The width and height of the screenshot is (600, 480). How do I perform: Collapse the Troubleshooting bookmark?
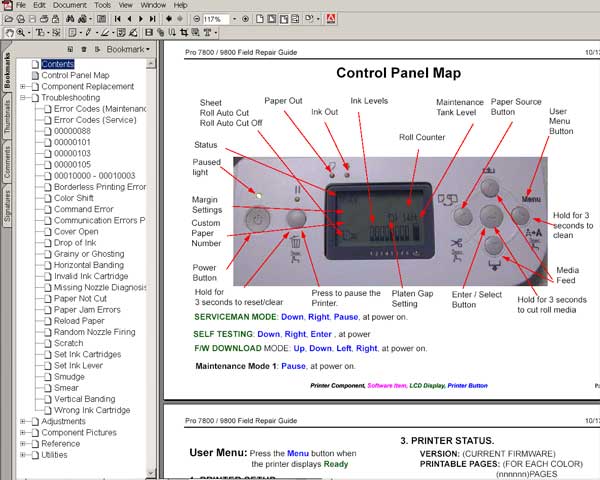[23, 98]
